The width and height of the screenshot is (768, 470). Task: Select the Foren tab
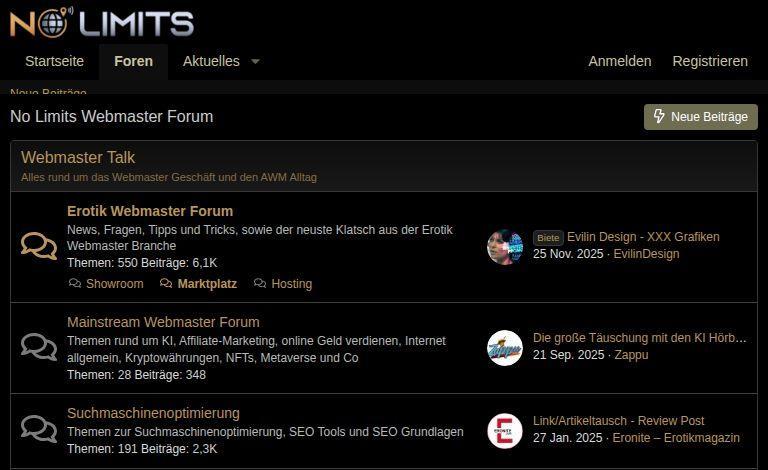pyautogui.click(x=133, y=61)
